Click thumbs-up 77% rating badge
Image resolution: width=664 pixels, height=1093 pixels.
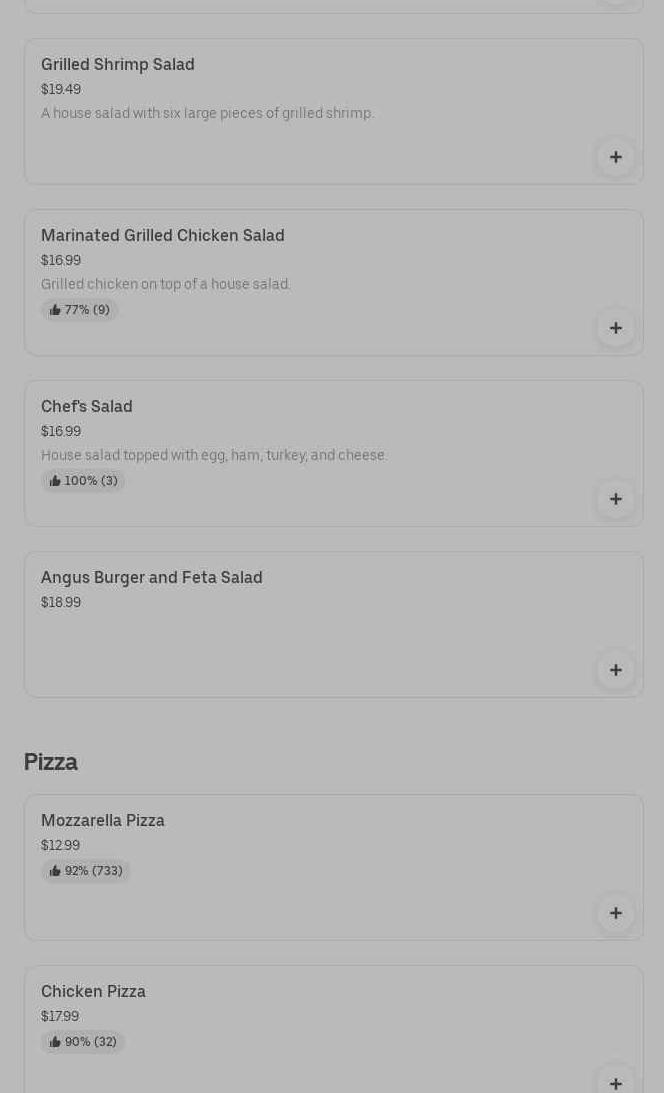[80, 310]
